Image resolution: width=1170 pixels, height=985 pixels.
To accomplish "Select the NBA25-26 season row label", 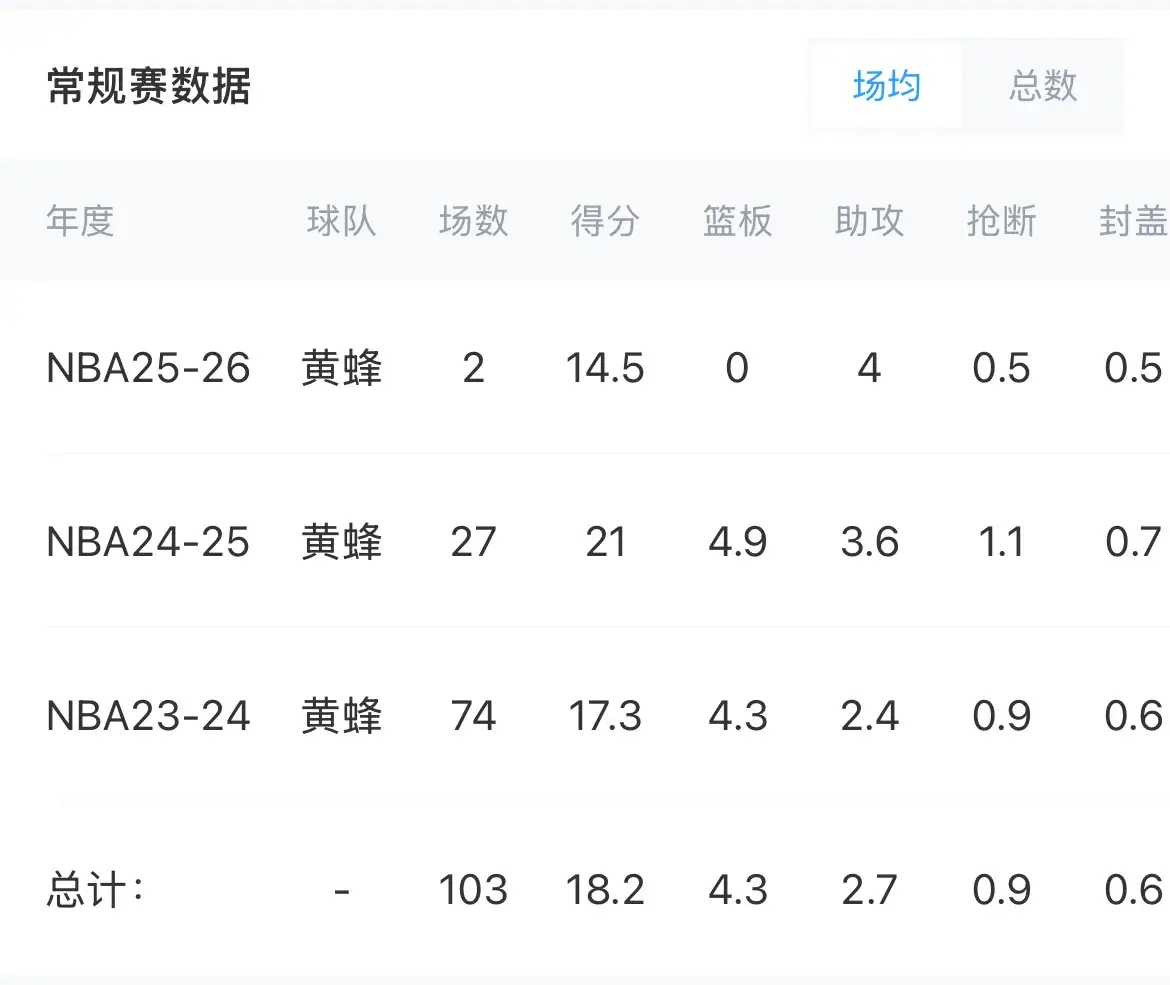I will point(148,368).
